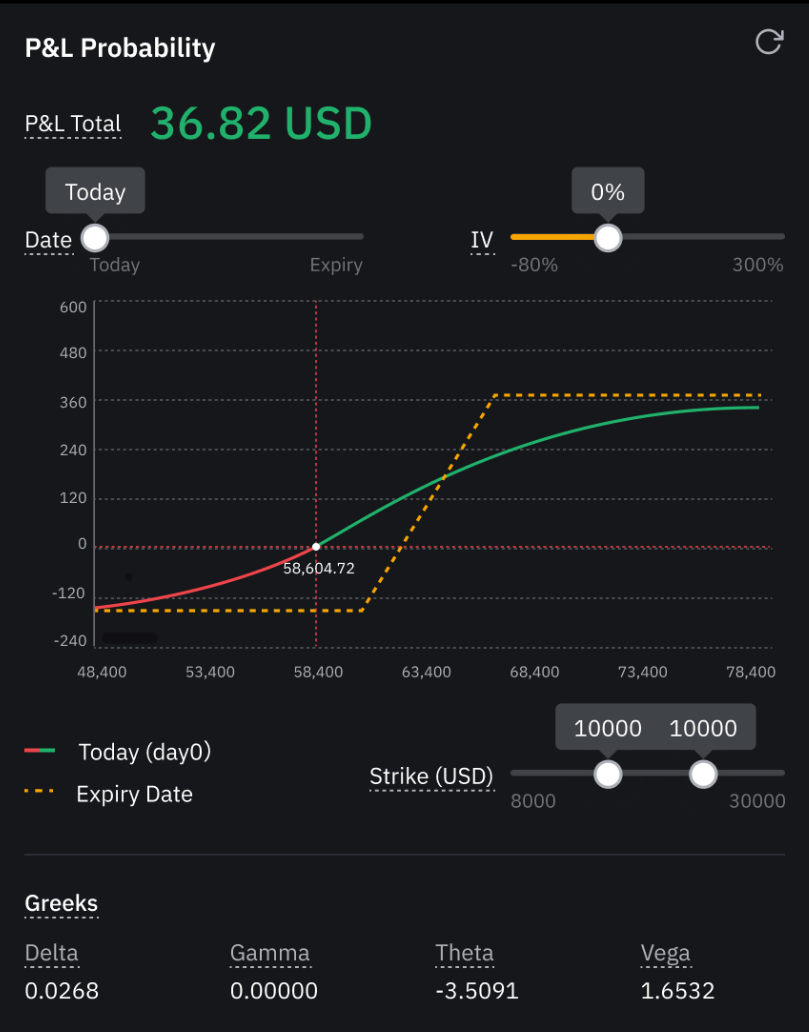Click the right Strike slider handle
Viewport: 809px width, 1032px height.
(x=703, y=774)
